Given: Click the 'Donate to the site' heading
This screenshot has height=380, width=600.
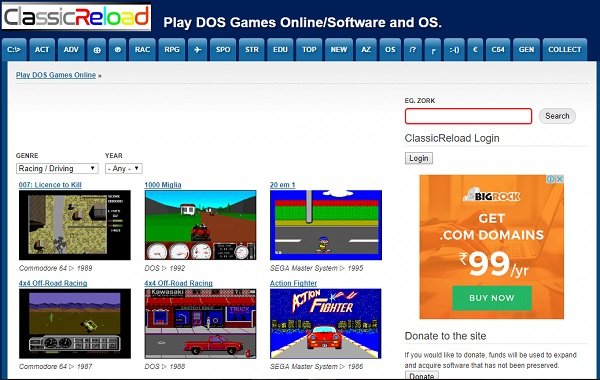Looking at the screenshot, I should click(x=445, y=336).
